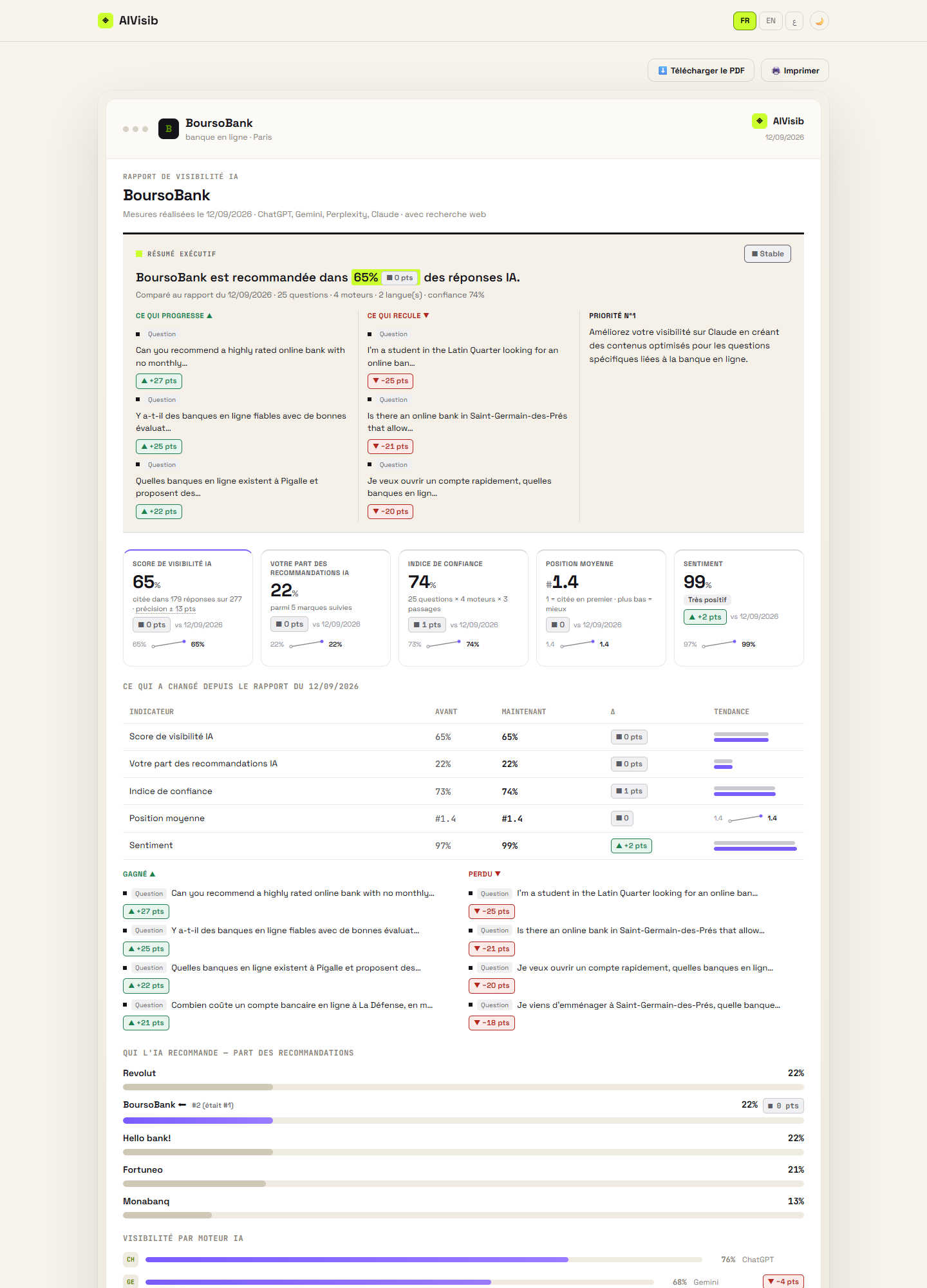Click the Fortuneo recommendation share bar
Viewport: 927px width, 1288px height.
(x=464, y=1184)
